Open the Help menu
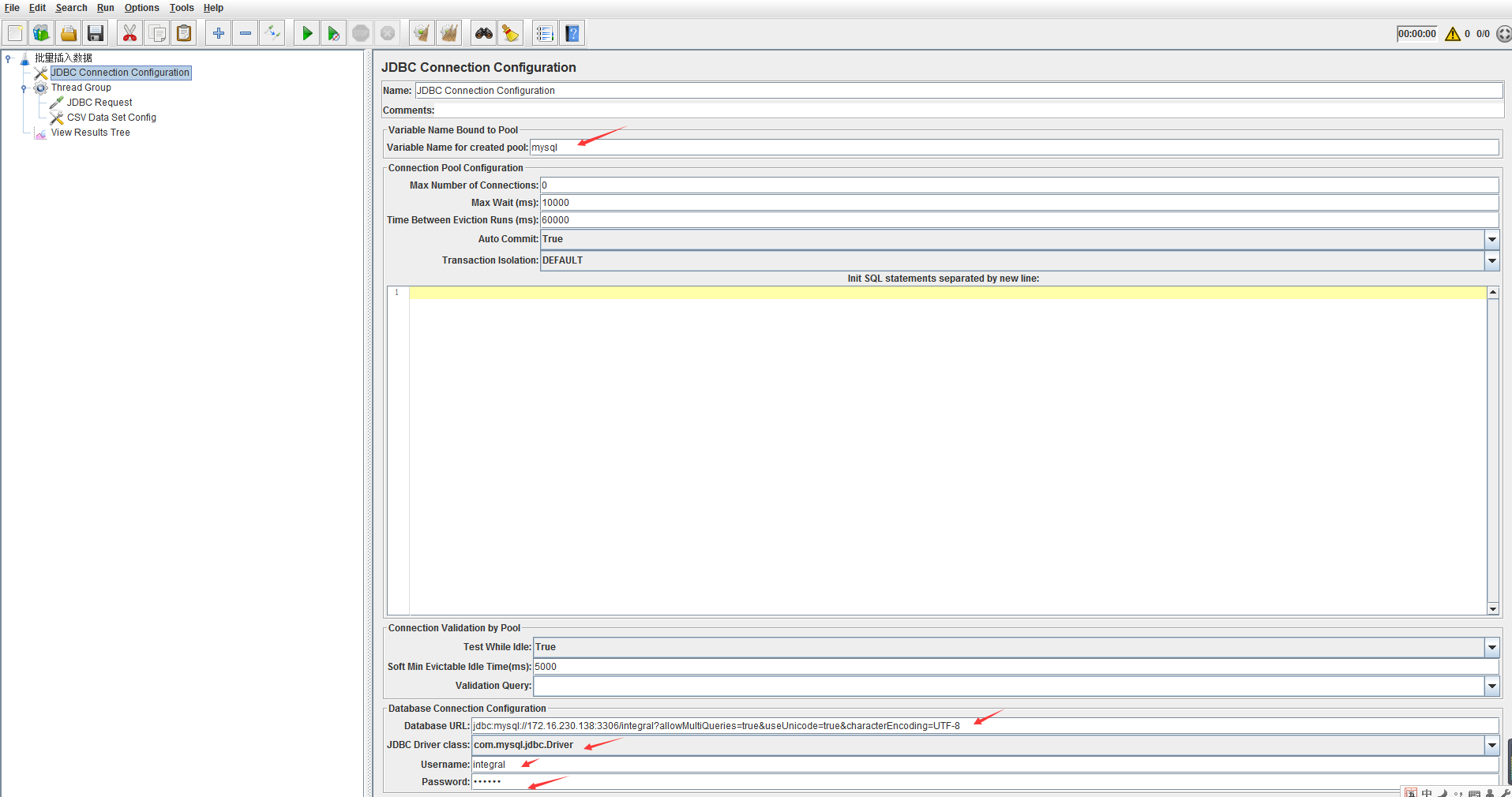Image resolution: width=1512 pixels, height=797 pixels. [213, 8]
